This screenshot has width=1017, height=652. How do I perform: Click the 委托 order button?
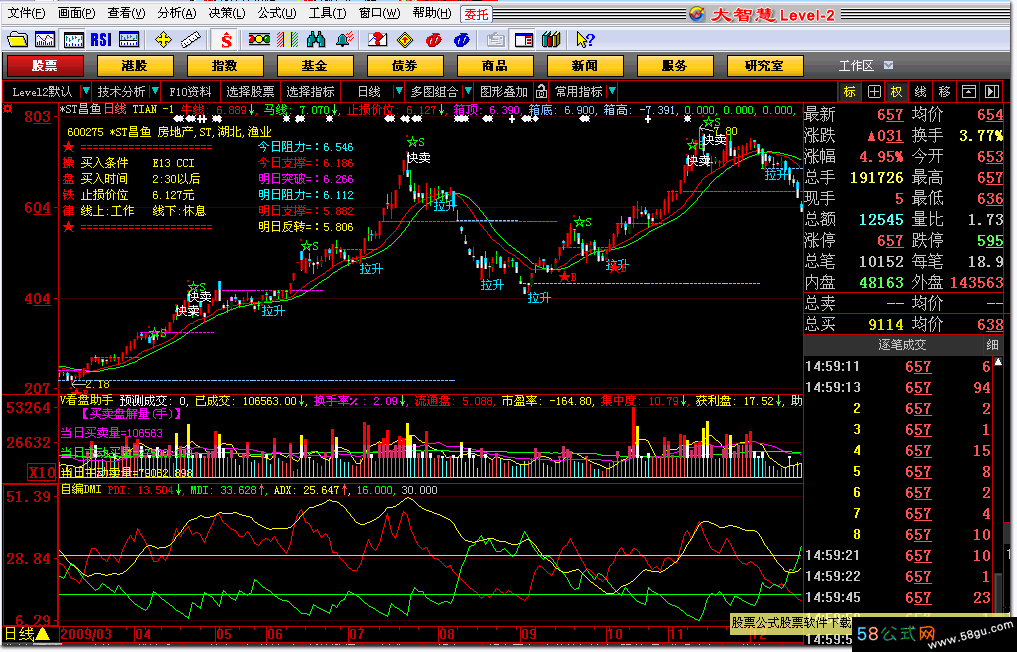476,14
